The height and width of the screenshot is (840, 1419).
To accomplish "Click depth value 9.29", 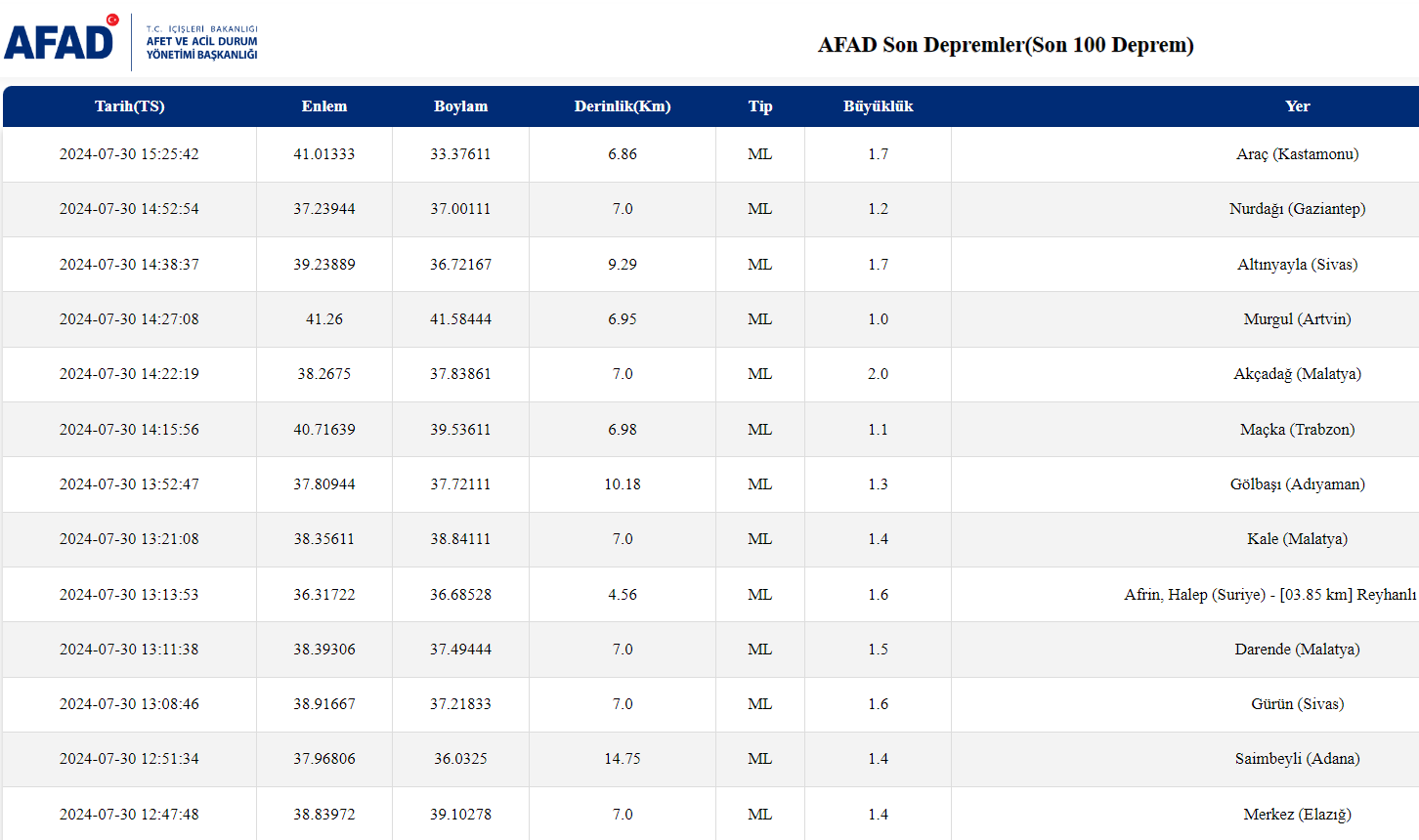I will (623, 265).
